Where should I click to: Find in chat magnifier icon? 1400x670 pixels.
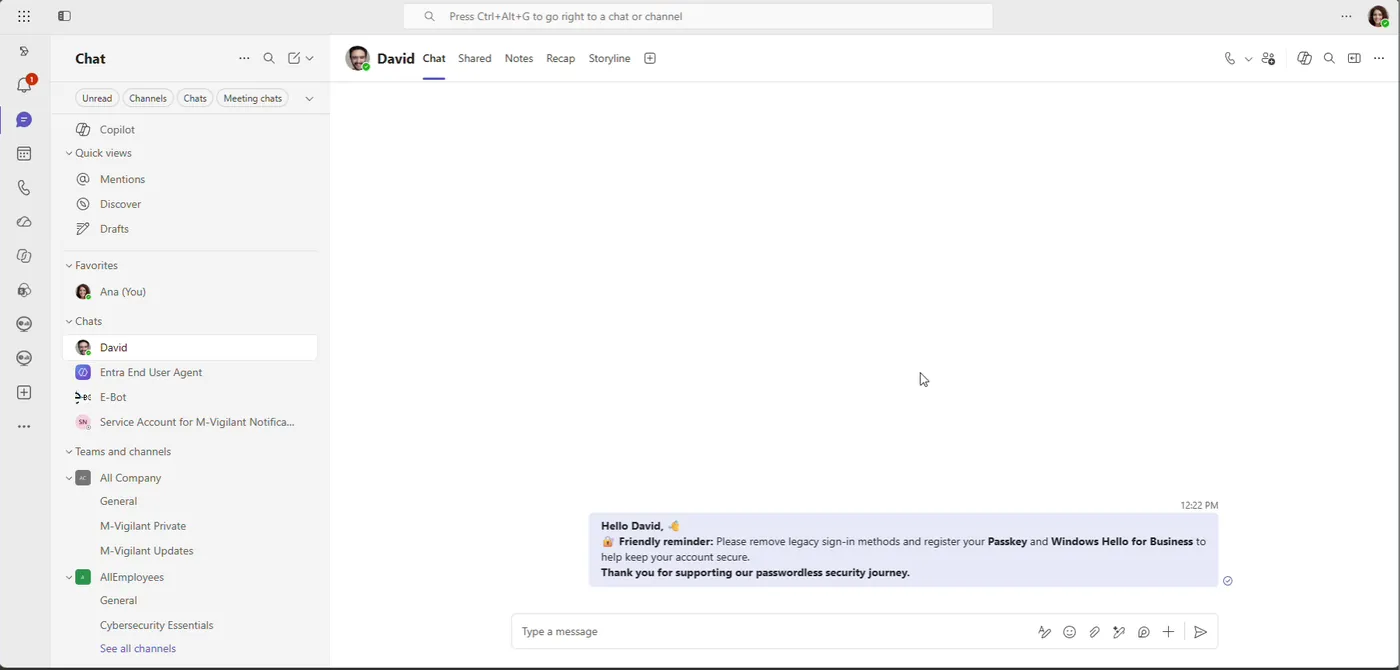[x=1329, y=59]
